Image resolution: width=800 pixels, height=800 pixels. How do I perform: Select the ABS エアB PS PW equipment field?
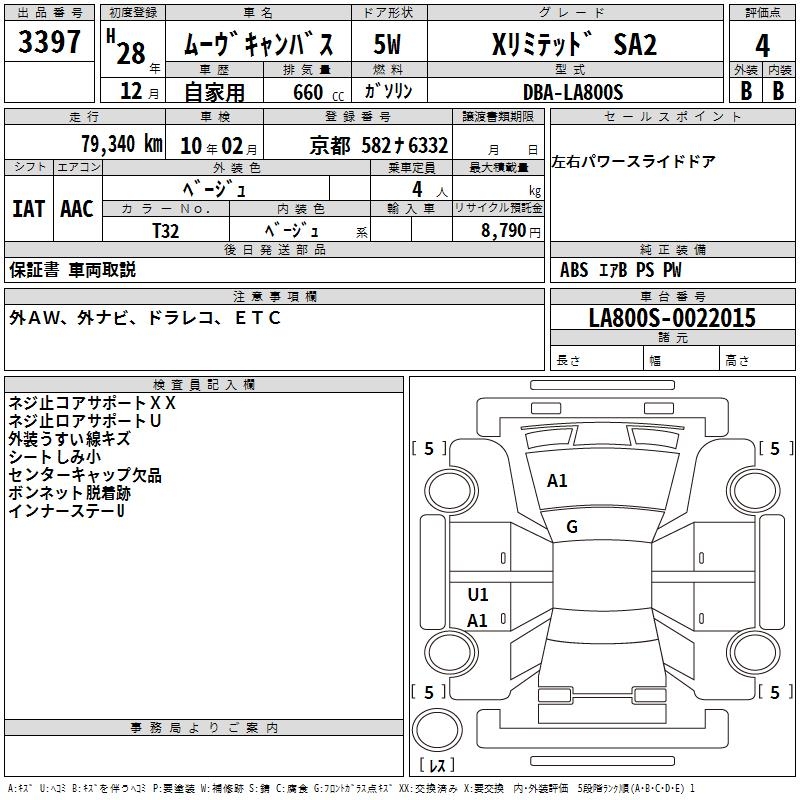point(621,270)
